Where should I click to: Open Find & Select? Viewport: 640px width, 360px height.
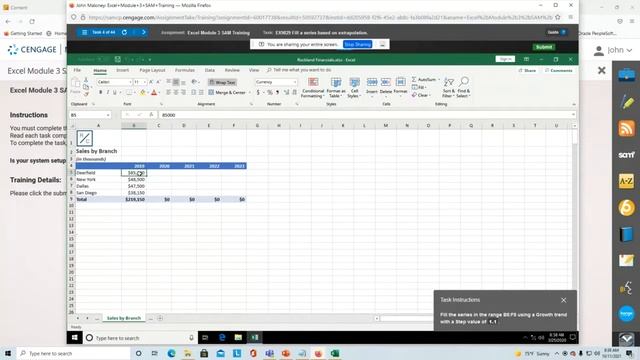pyautogui.click(x=463, y=87)
